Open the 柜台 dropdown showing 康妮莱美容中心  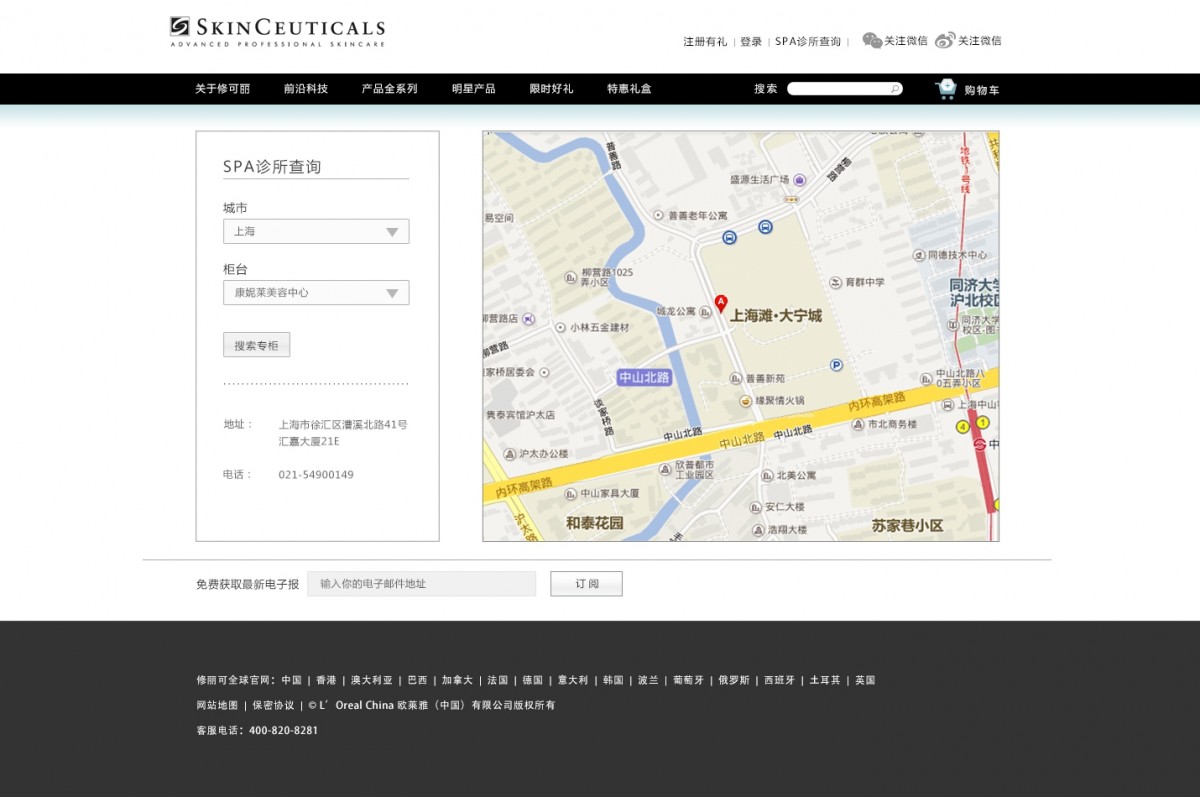coord(316,292)
